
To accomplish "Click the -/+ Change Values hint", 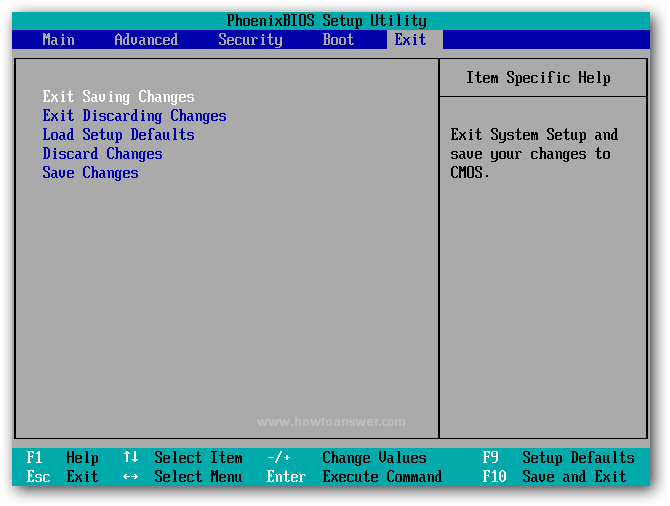I will [x=346, y=458].
